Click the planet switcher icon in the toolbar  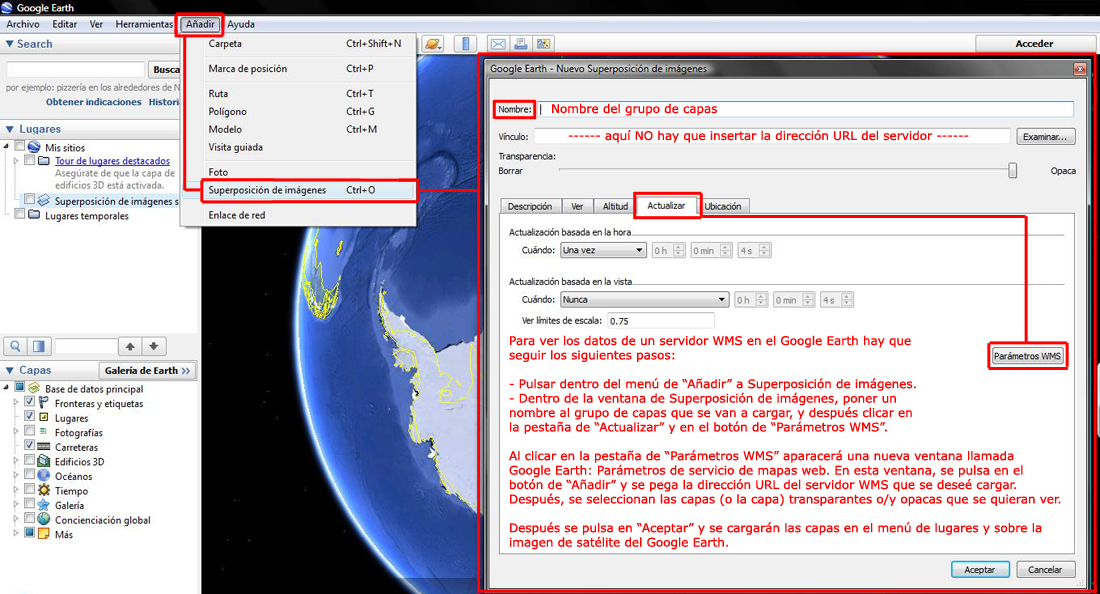point(433,43)
